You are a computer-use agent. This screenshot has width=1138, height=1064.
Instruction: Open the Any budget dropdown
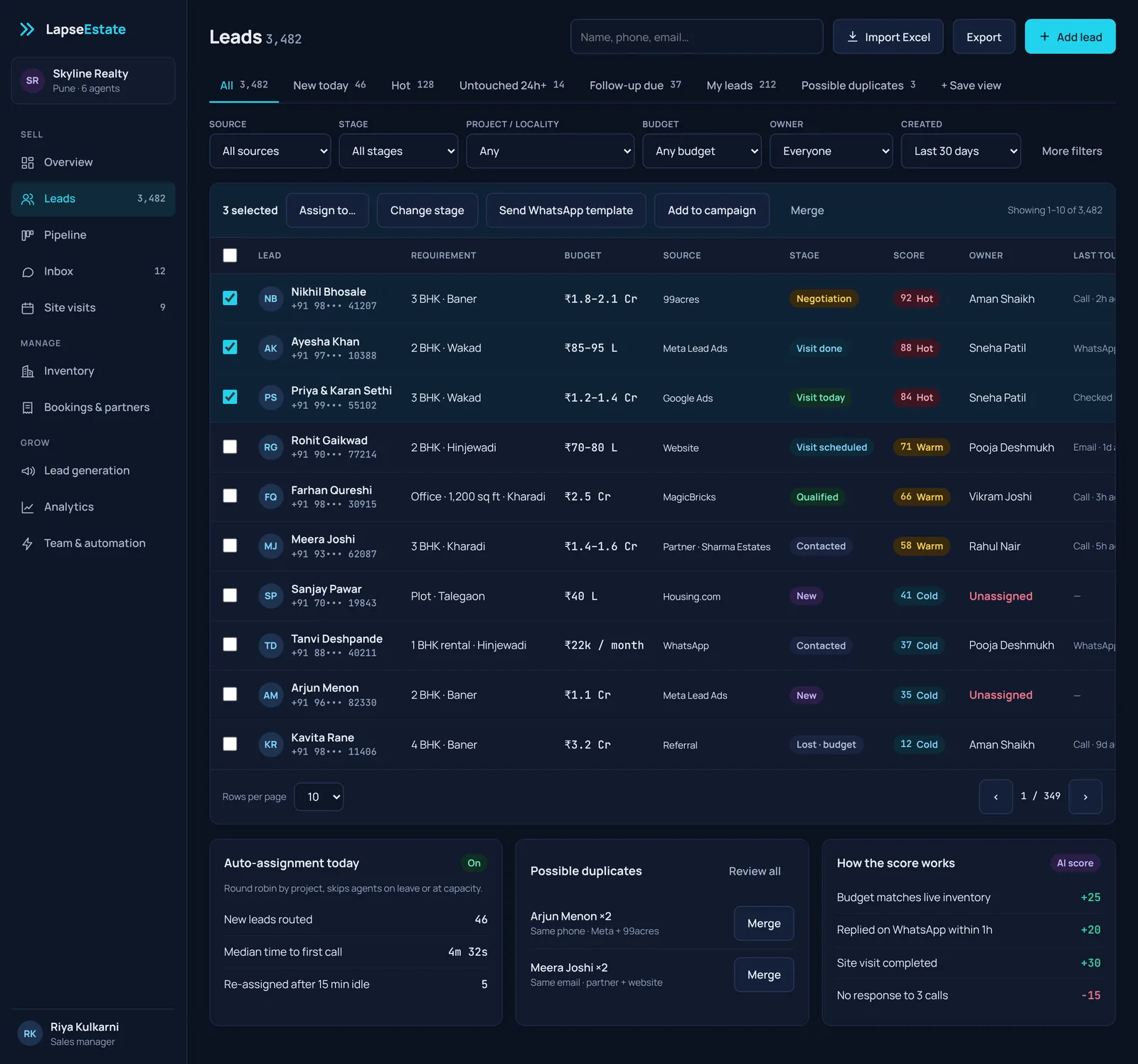[x=702, y=151]
